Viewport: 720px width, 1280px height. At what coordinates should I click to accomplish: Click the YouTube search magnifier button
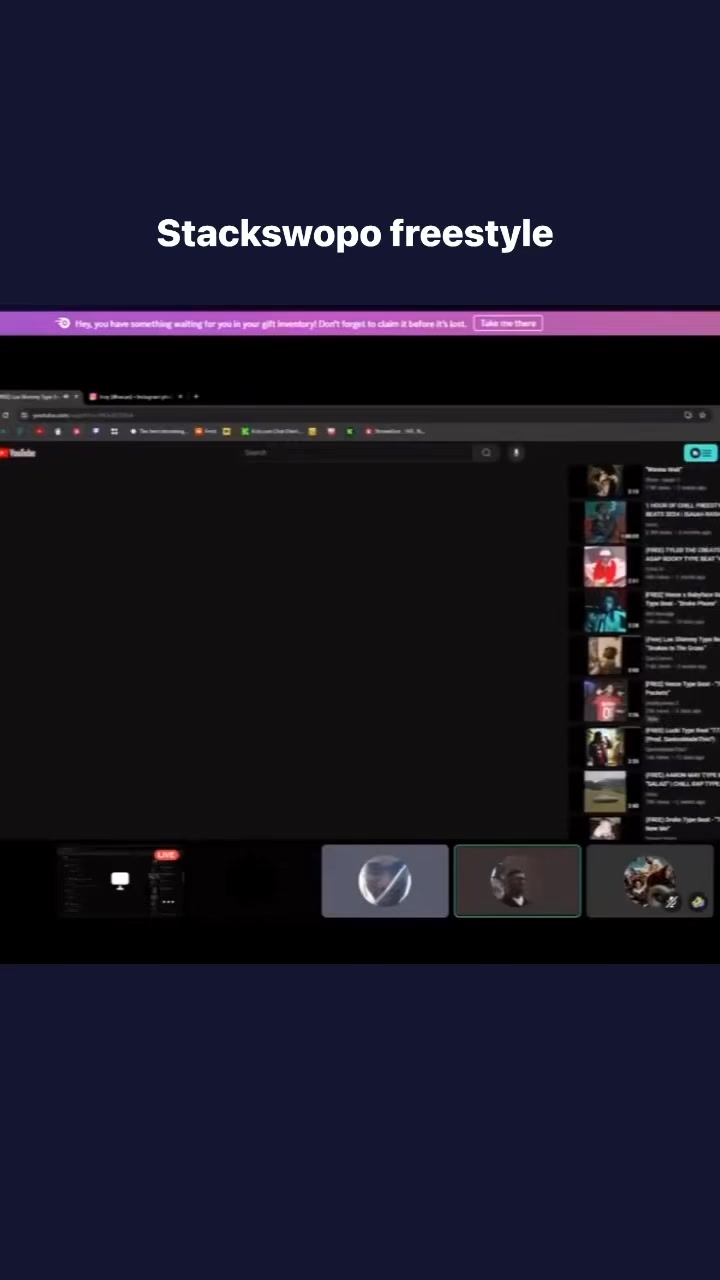487,453
